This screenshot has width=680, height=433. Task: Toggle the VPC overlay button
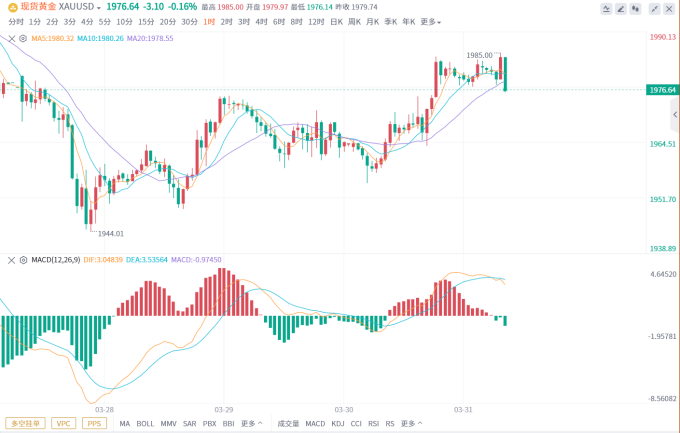pos(63,423)
